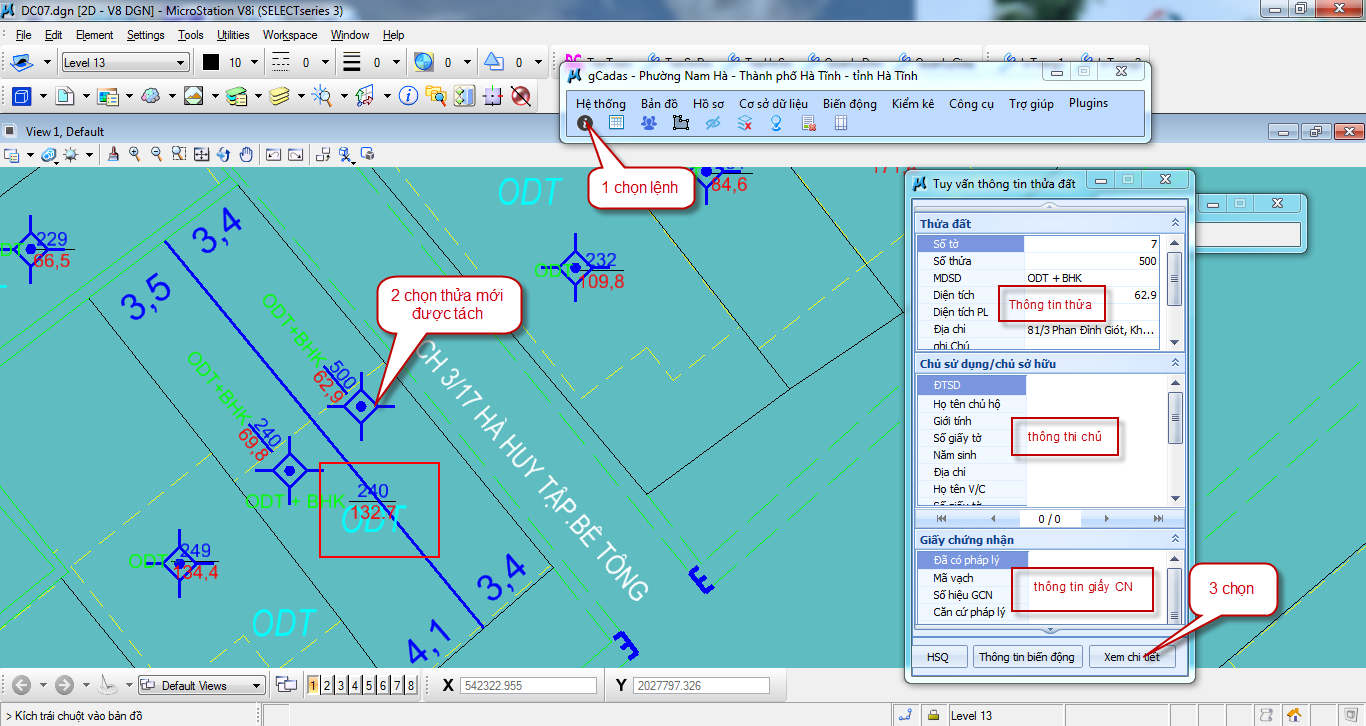Click the gCadas owners group icon

[x=649, y=123]
